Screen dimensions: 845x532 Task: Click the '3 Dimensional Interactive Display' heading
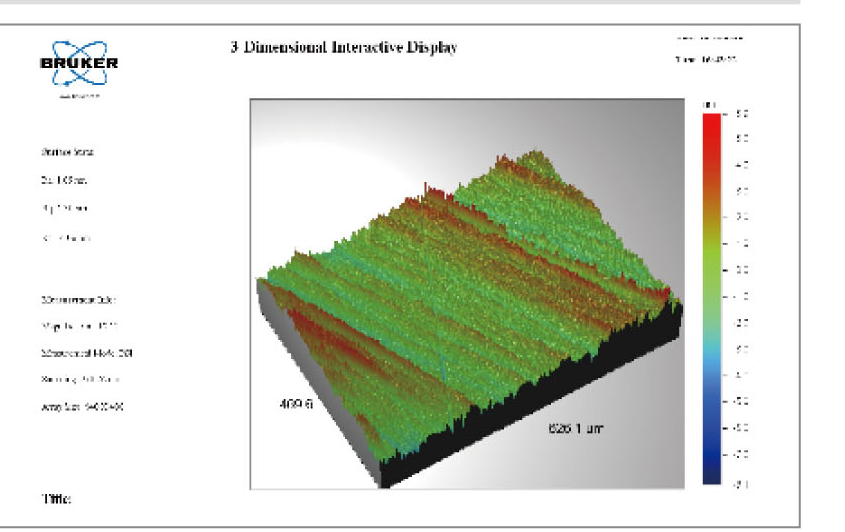[x=344, y=47]
